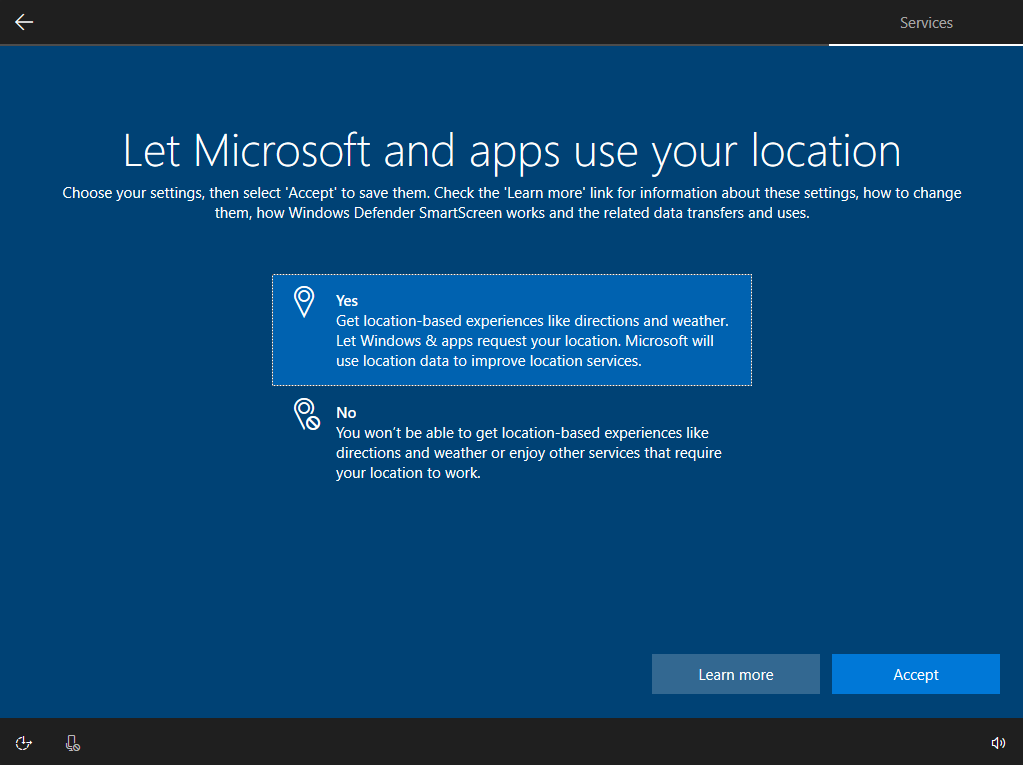Viewport: 1023px width, 765px height.
Task: Click the blocked location icon beside No
Action: click(306, 414)
